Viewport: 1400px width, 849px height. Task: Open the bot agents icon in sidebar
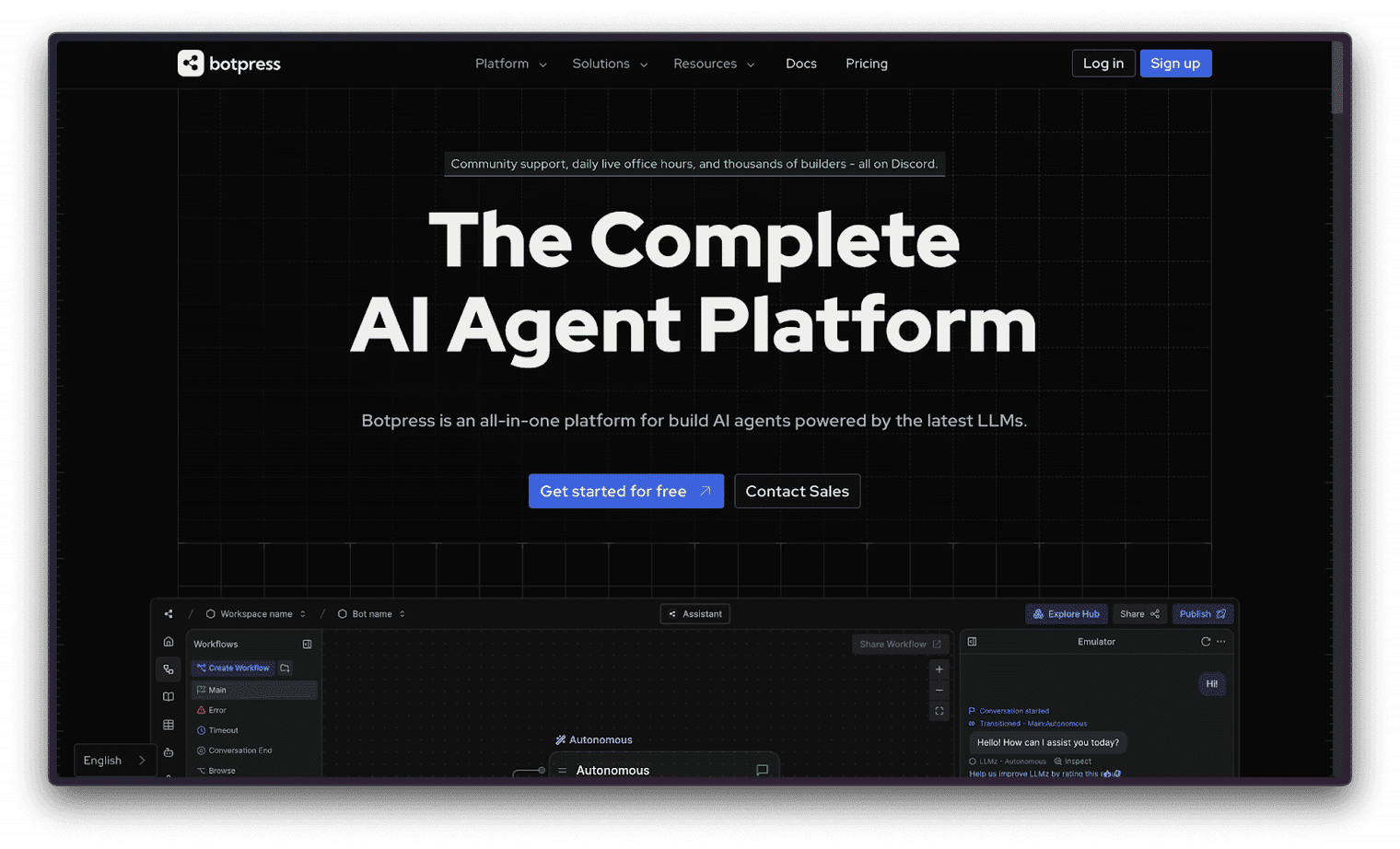pyautogui.click(x=169, y=752)
